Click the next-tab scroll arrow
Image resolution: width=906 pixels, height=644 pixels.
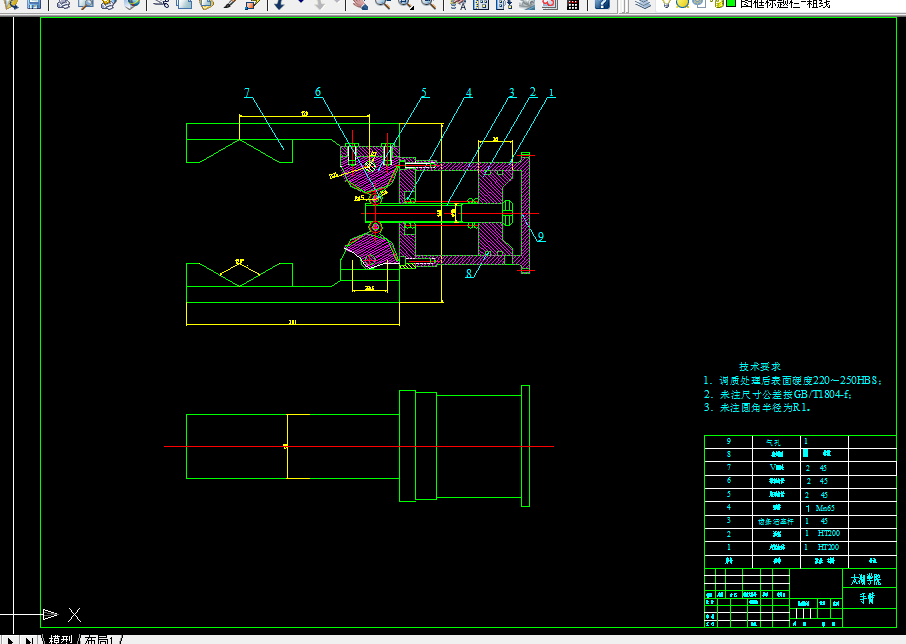pyautogui.click(x=10, y=639)
